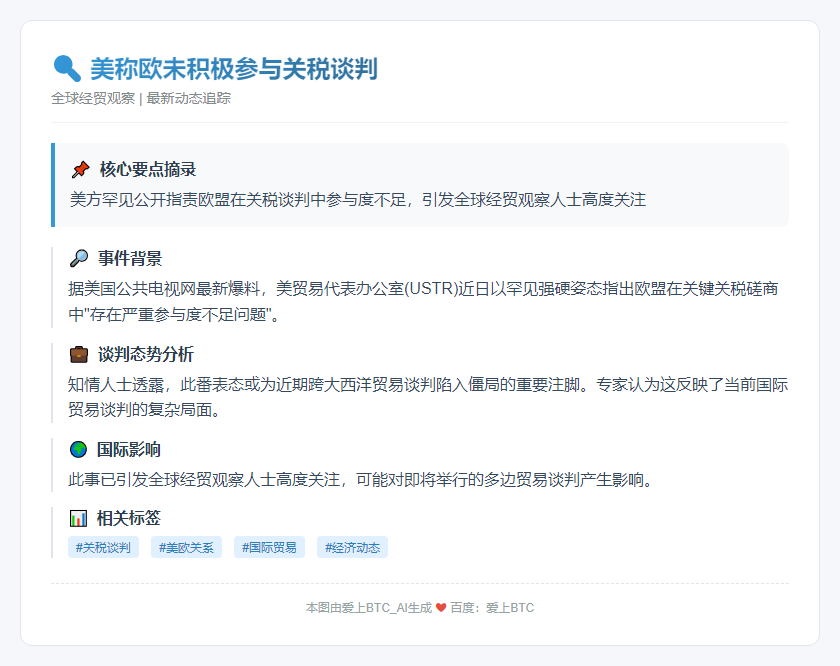
Task: Click the 事件背景 heading
Action: pos(130,259)
